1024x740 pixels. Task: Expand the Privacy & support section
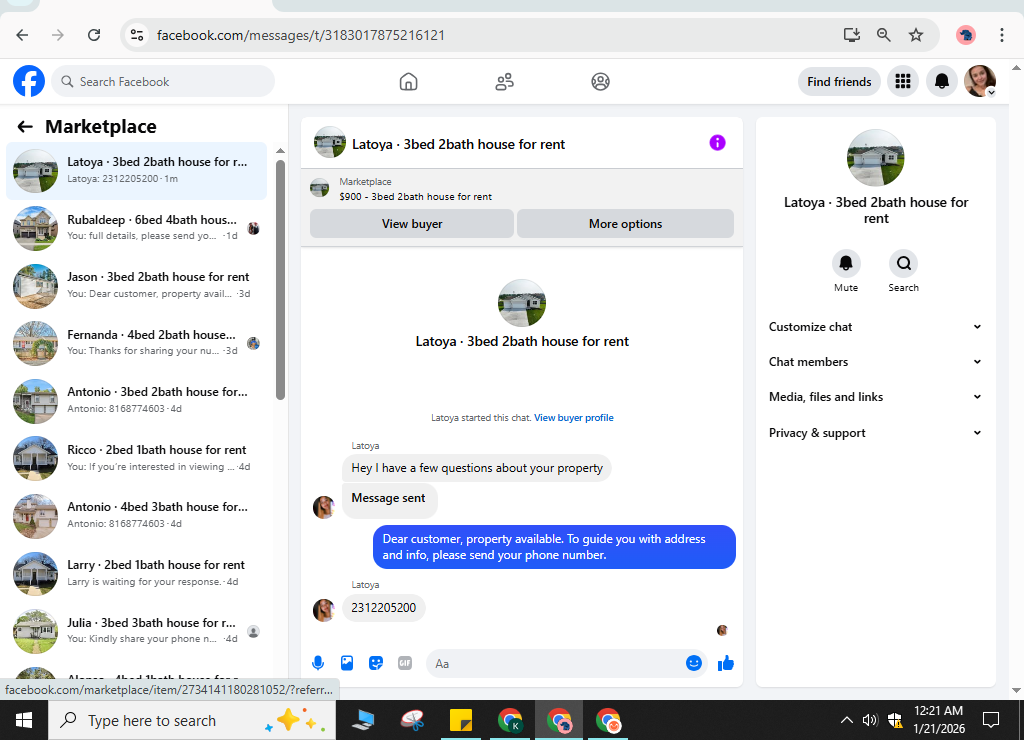[x=875, y=433]
